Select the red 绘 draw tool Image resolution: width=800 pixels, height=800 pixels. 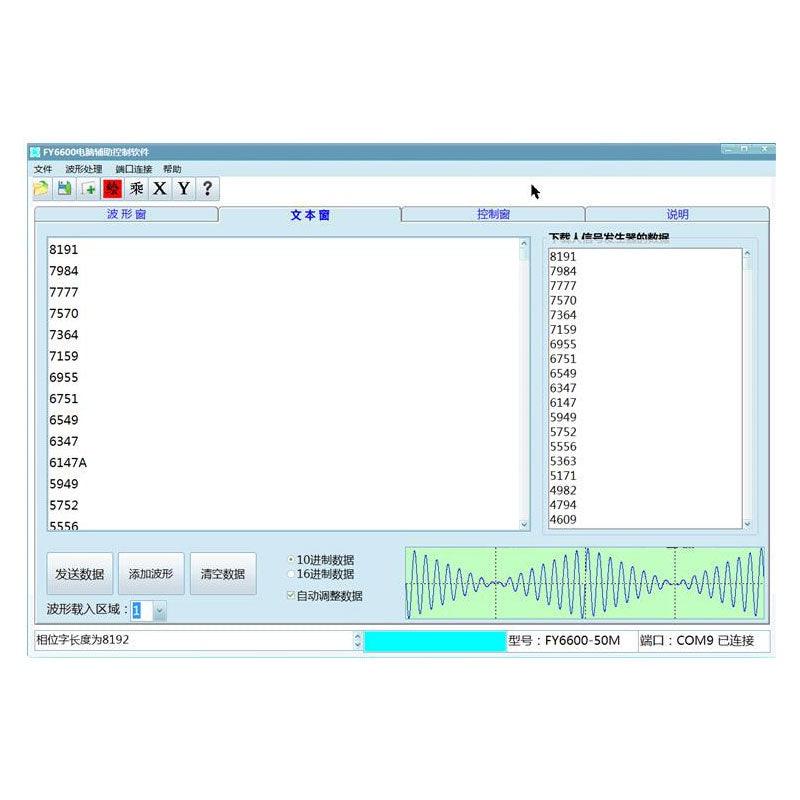pyautogui.click(x=113, y=188)
